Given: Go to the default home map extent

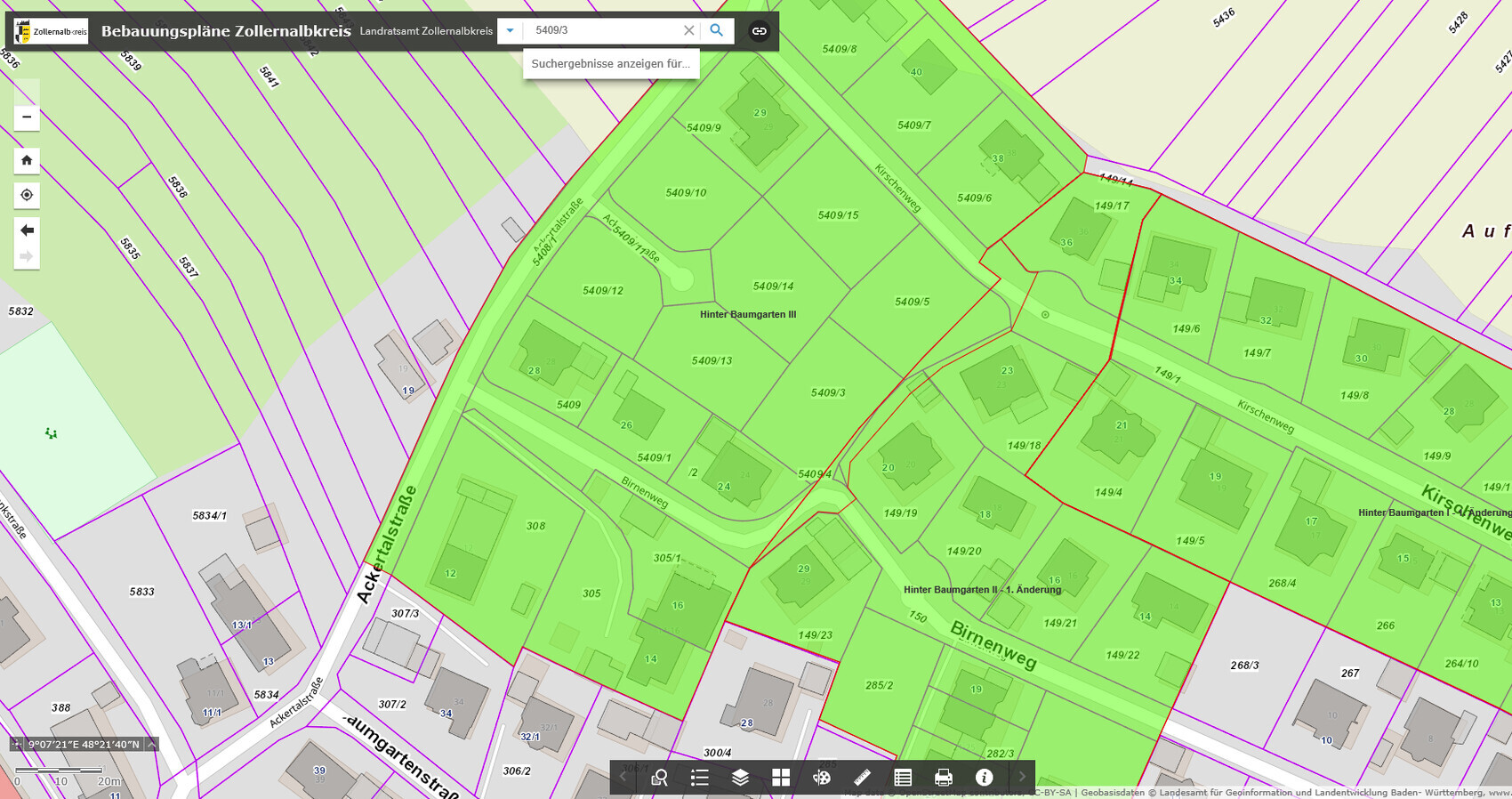Looking at the screenshot, I should pyautogui.click(x=27, y=160).
